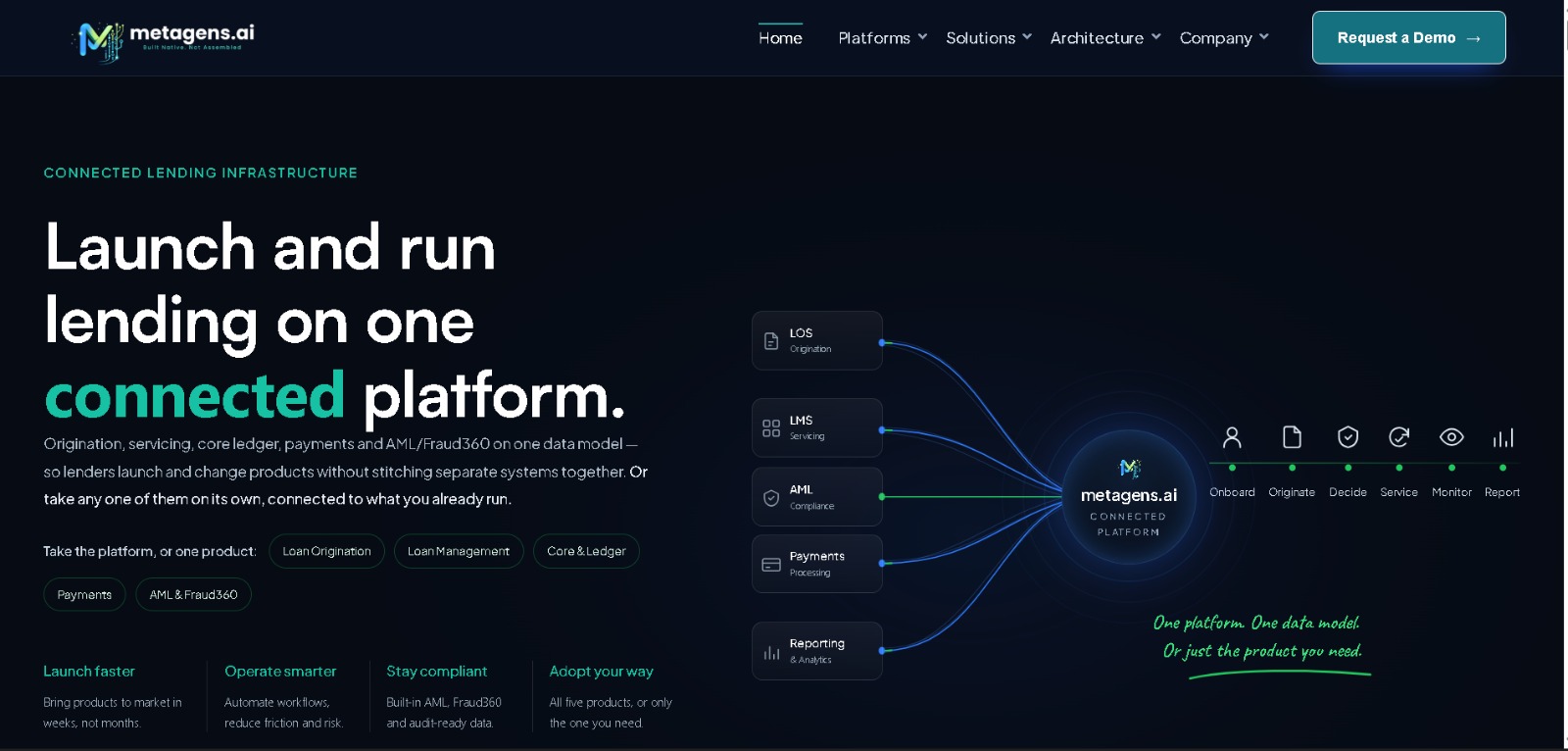Expand the Architecture dropdown menu
Image resolution: width=1568 pixels, height=751 pixels.
point(1105,38)
